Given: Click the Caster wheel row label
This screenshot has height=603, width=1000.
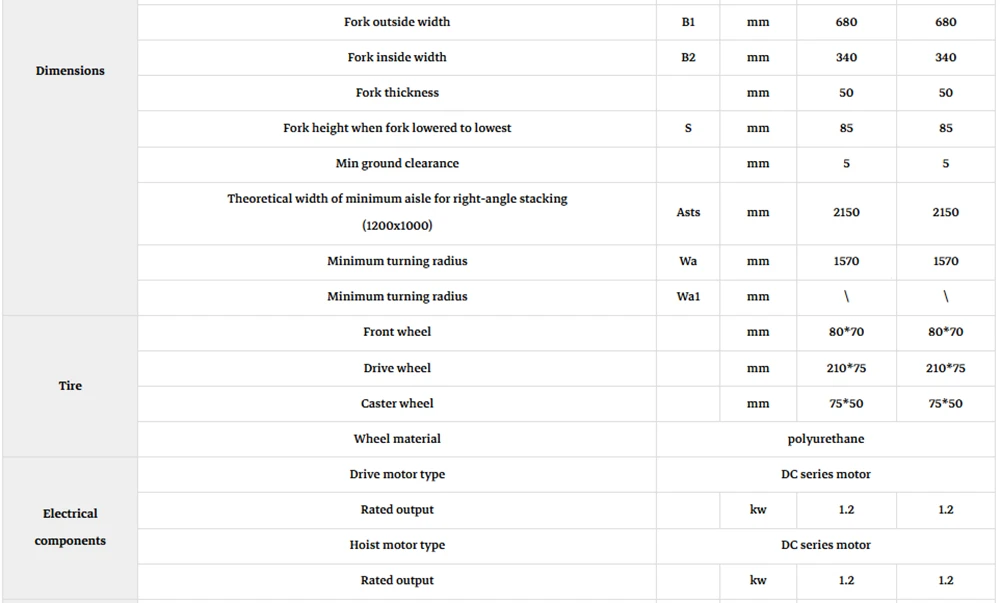Looking at the screenshot, I should [x=397, y=403].
